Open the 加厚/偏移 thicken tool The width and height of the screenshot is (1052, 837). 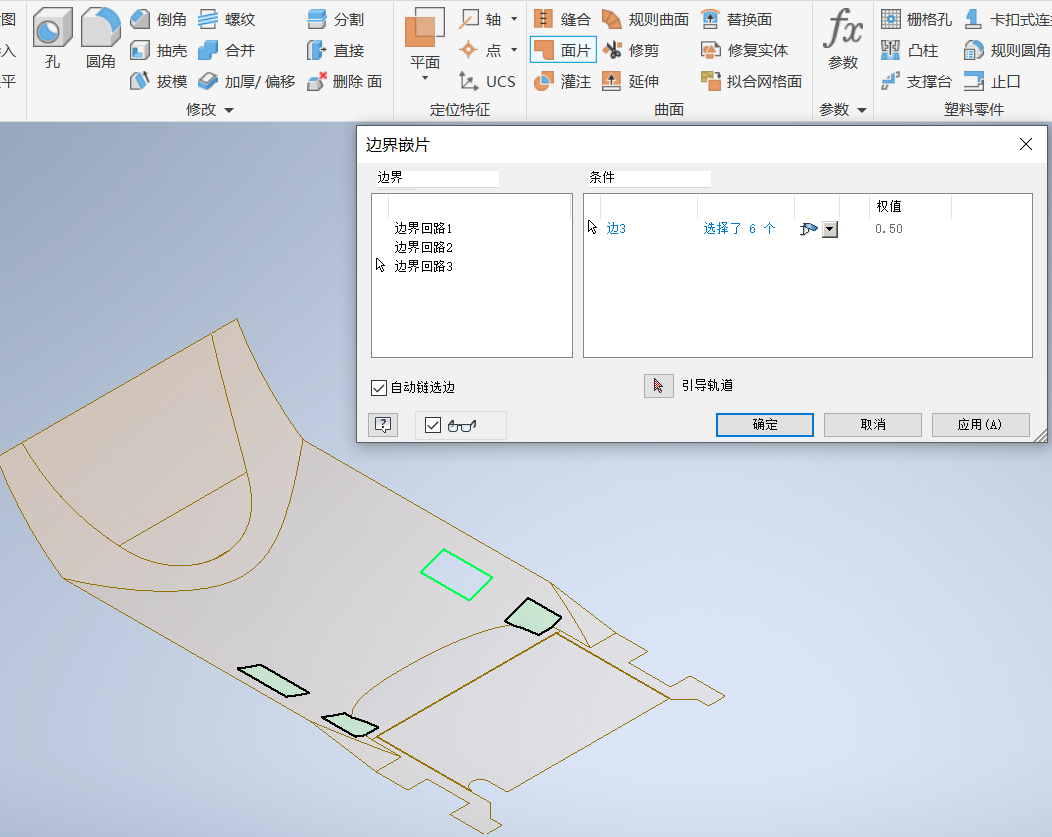tap(246, 81)
